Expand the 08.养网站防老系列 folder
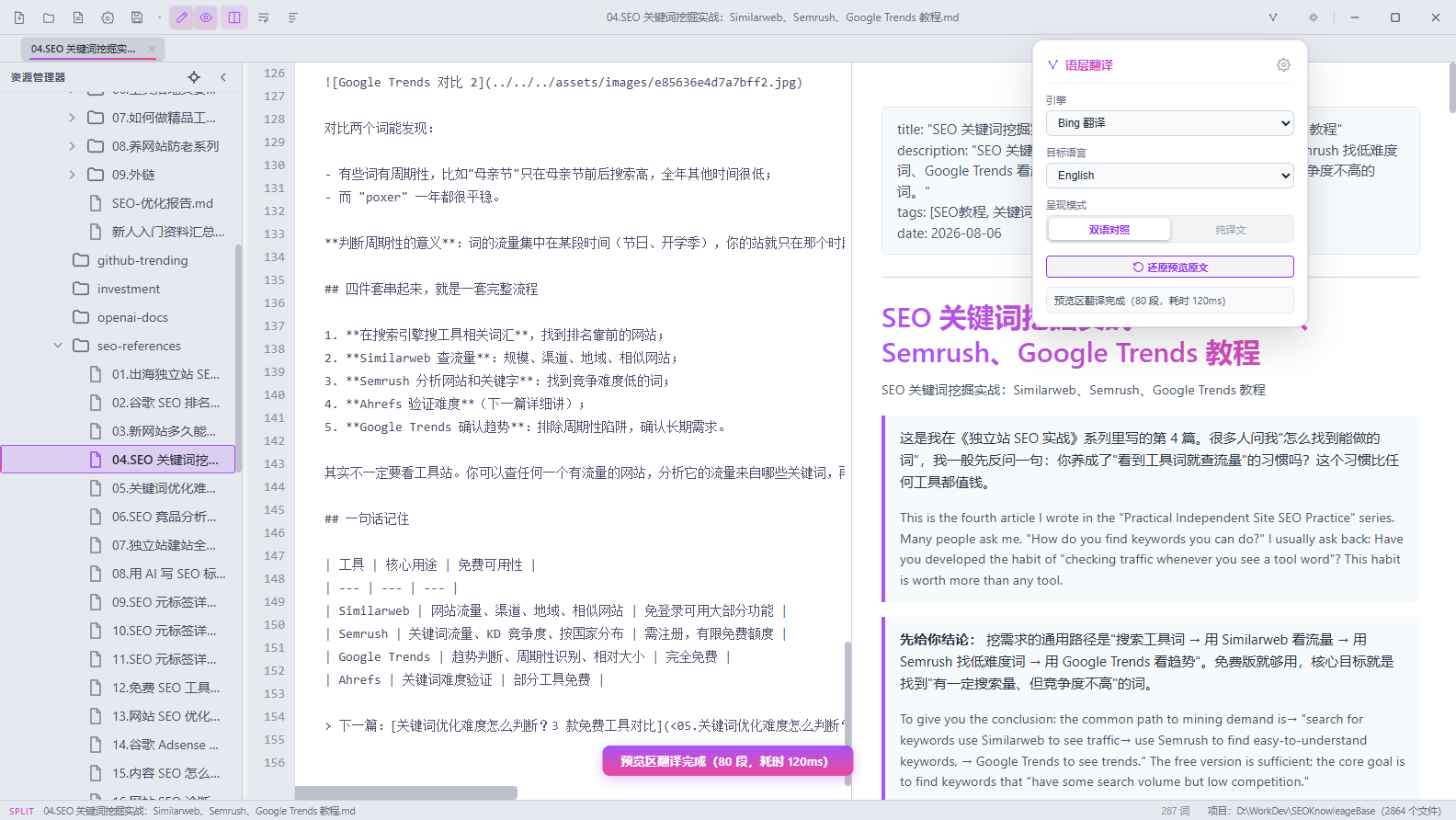Viewport: 1456px width, 820px height. tap(72, 146)
